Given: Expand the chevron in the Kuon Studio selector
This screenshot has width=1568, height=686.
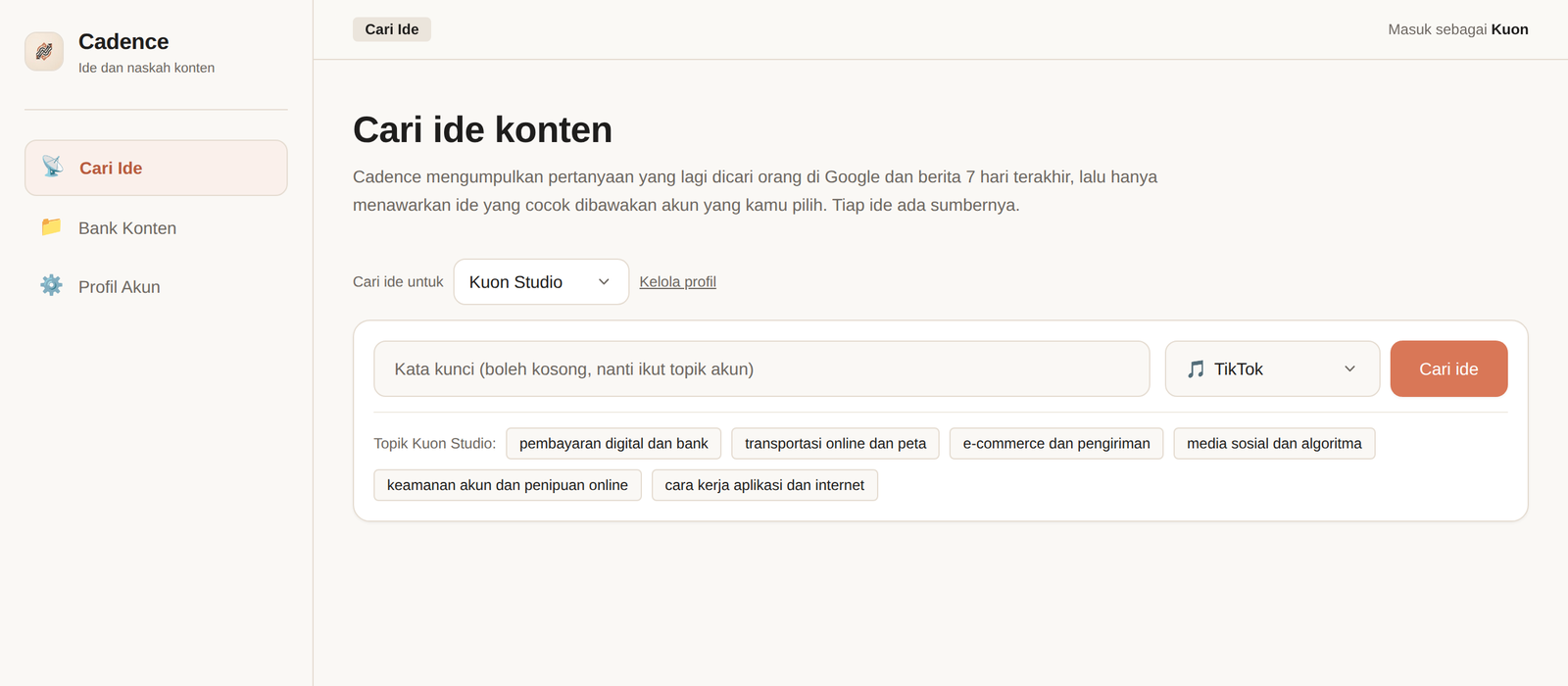Looking at the screenshot, I should 604,282.
